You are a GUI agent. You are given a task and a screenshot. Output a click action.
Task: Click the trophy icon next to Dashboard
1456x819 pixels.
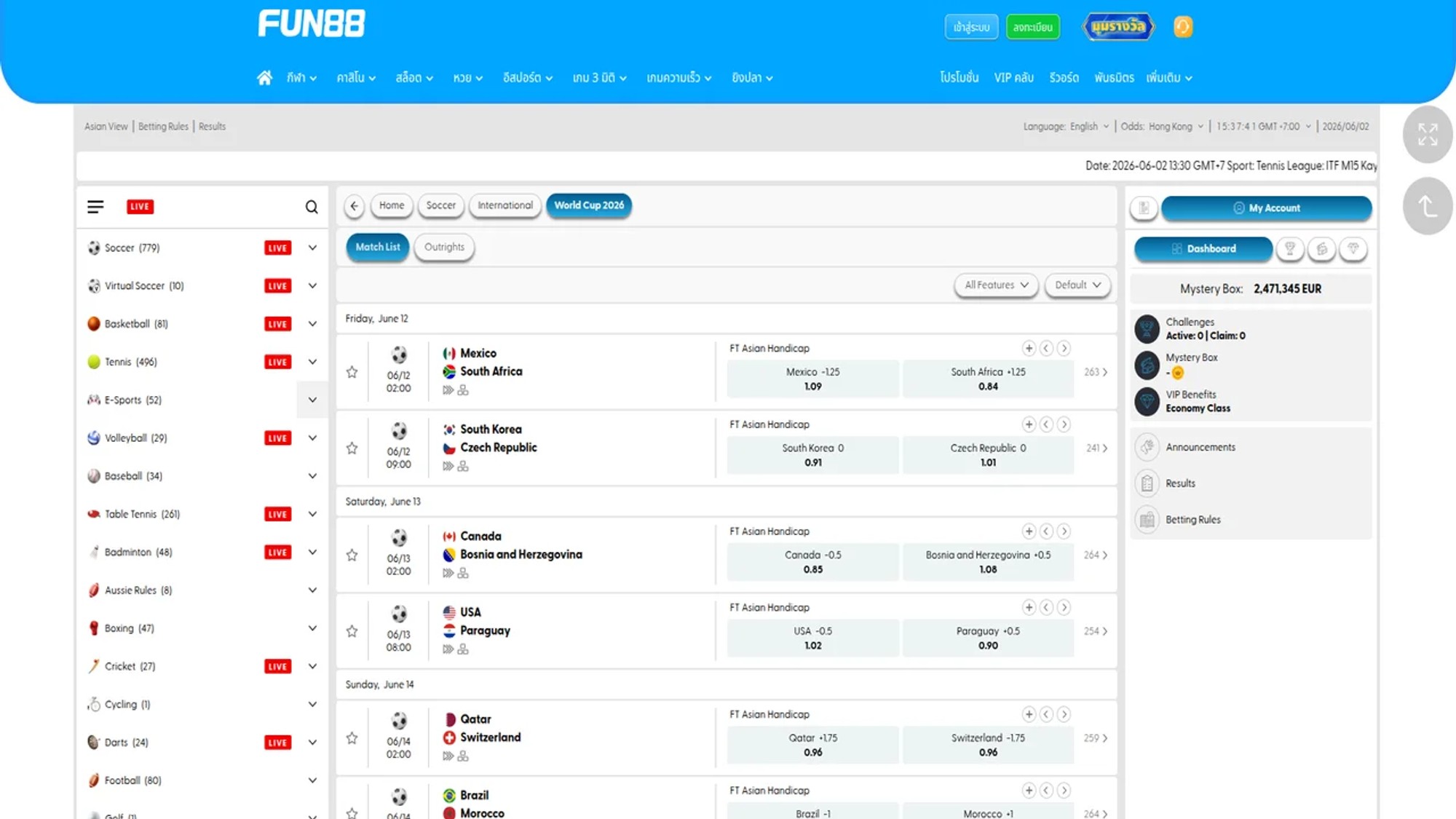click(x=1290, y=249)
